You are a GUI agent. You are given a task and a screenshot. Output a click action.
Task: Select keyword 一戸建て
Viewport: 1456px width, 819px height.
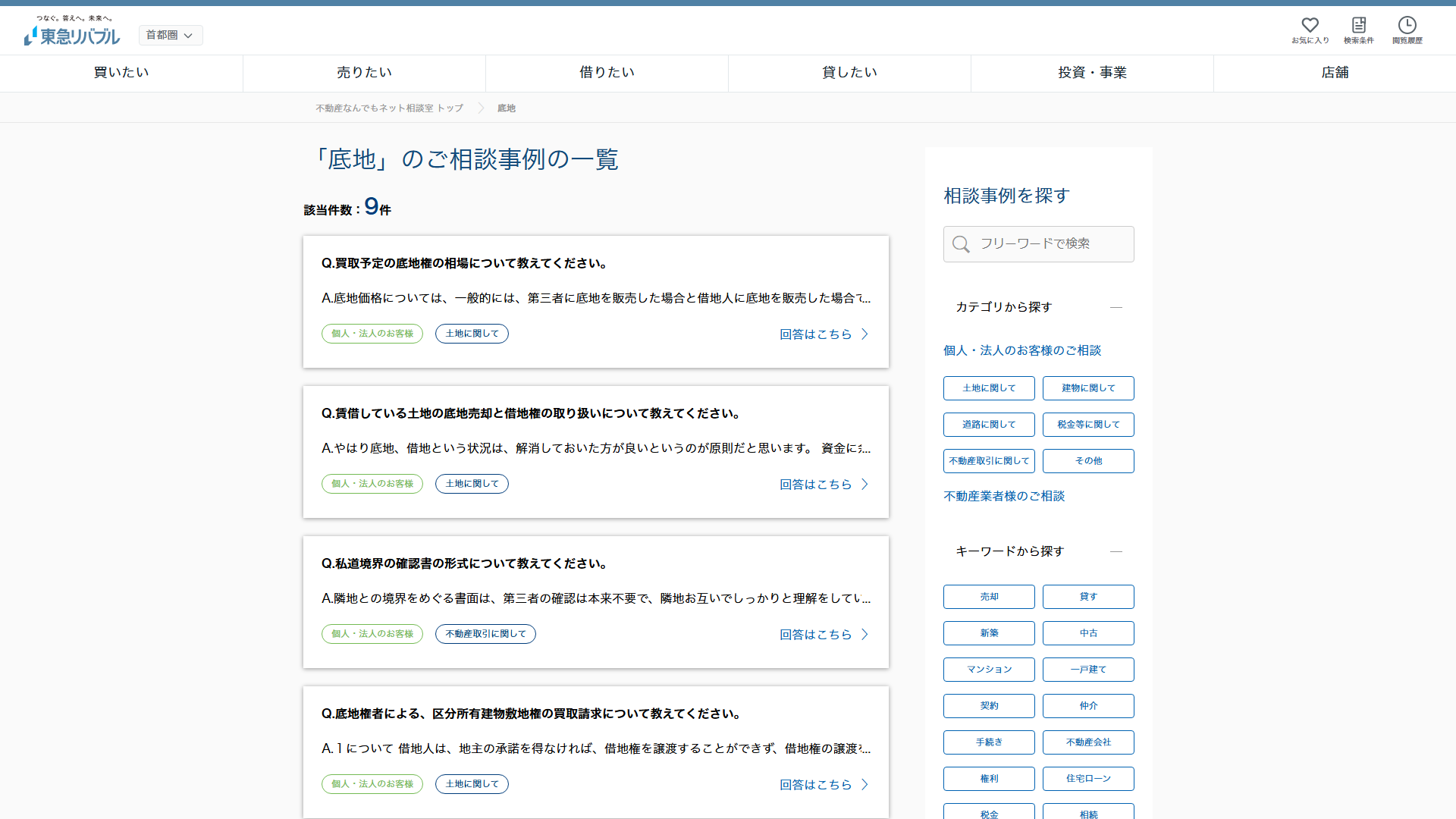pyautogui.click(x=1088, y=670)
